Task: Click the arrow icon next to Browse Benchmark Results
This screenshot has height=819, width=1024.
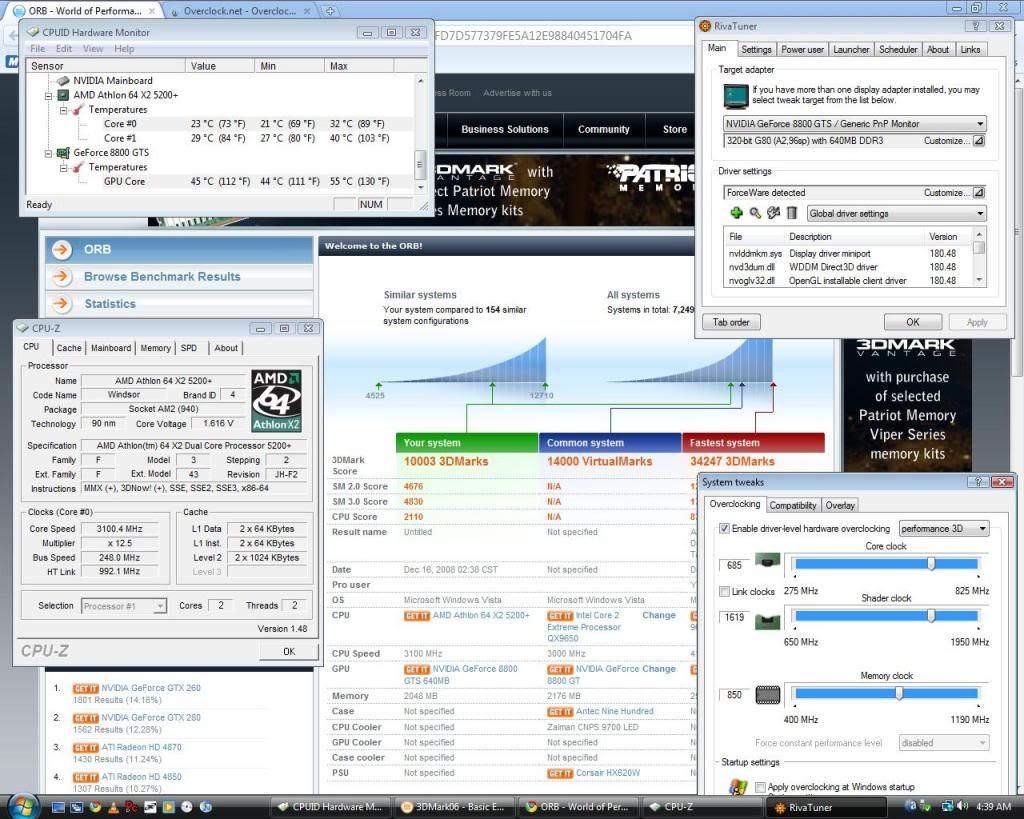Action: point(61,276)
